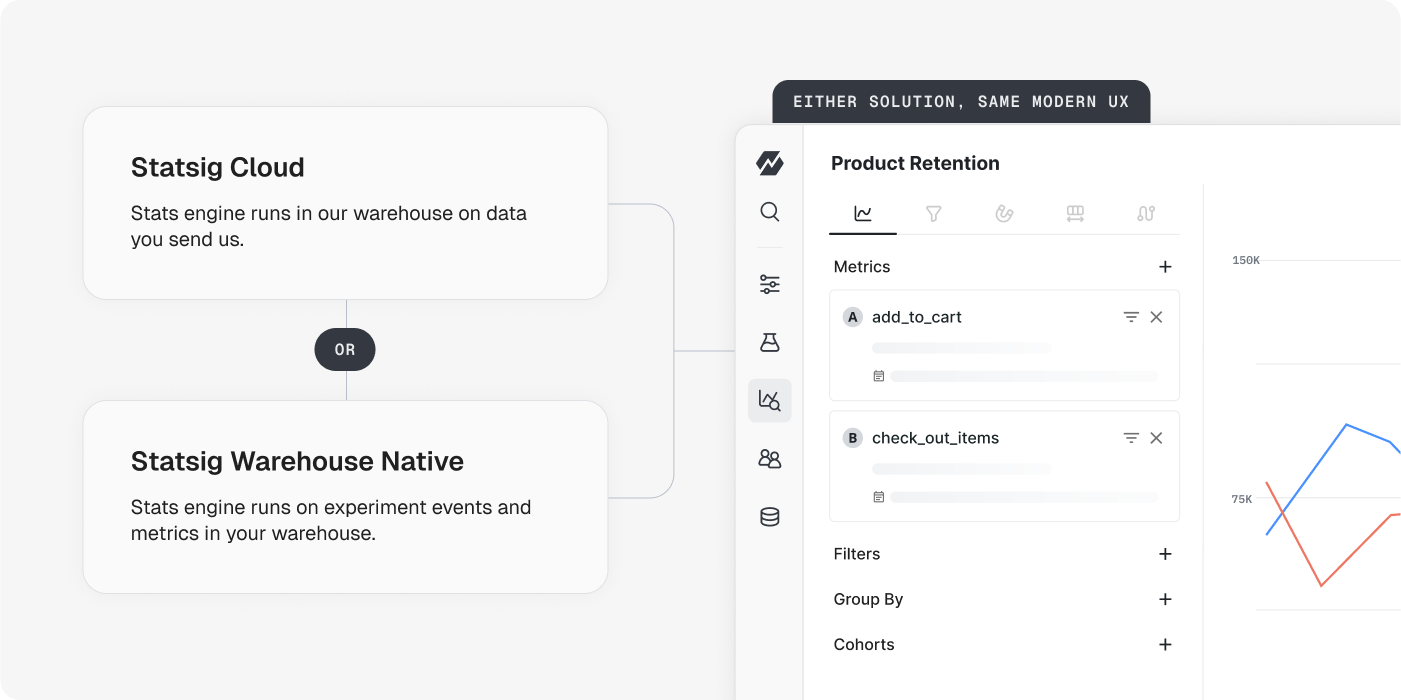Select the B badge of check_out_items
Image resolution: width=1401 pixels, height=700 pixels.
[x=853, y=438]
